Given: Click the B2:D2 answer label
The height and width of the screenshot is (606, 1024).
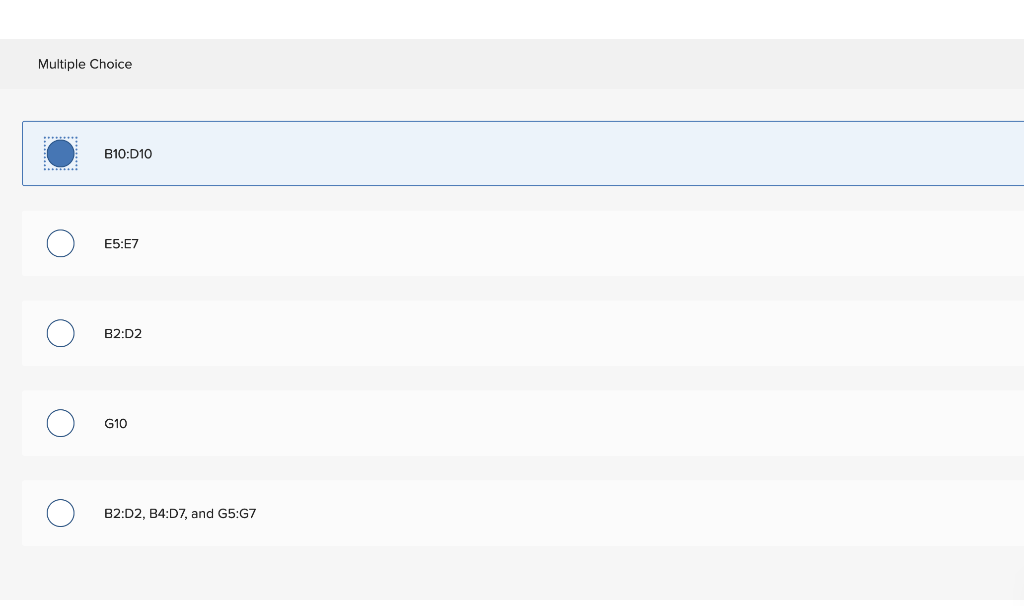Looking at the screenshot, I should 123,334.
